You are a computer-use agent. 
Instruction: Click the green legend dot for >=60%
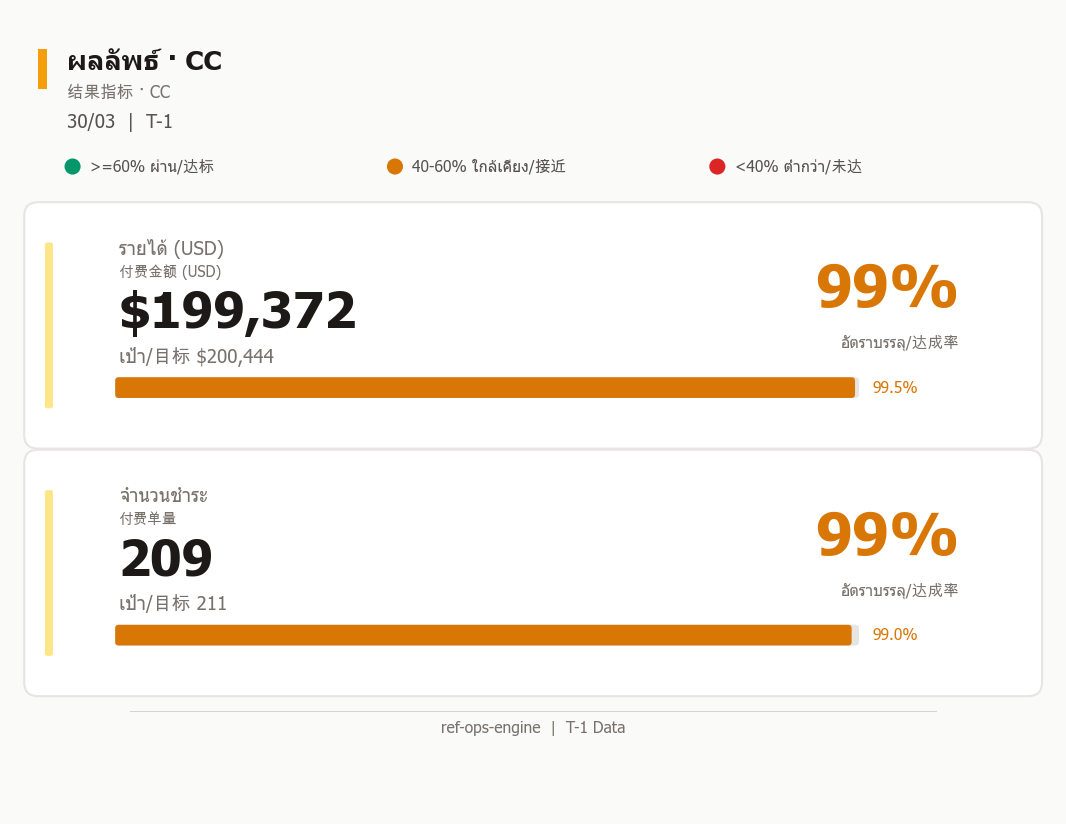click(x=73, y=167)
